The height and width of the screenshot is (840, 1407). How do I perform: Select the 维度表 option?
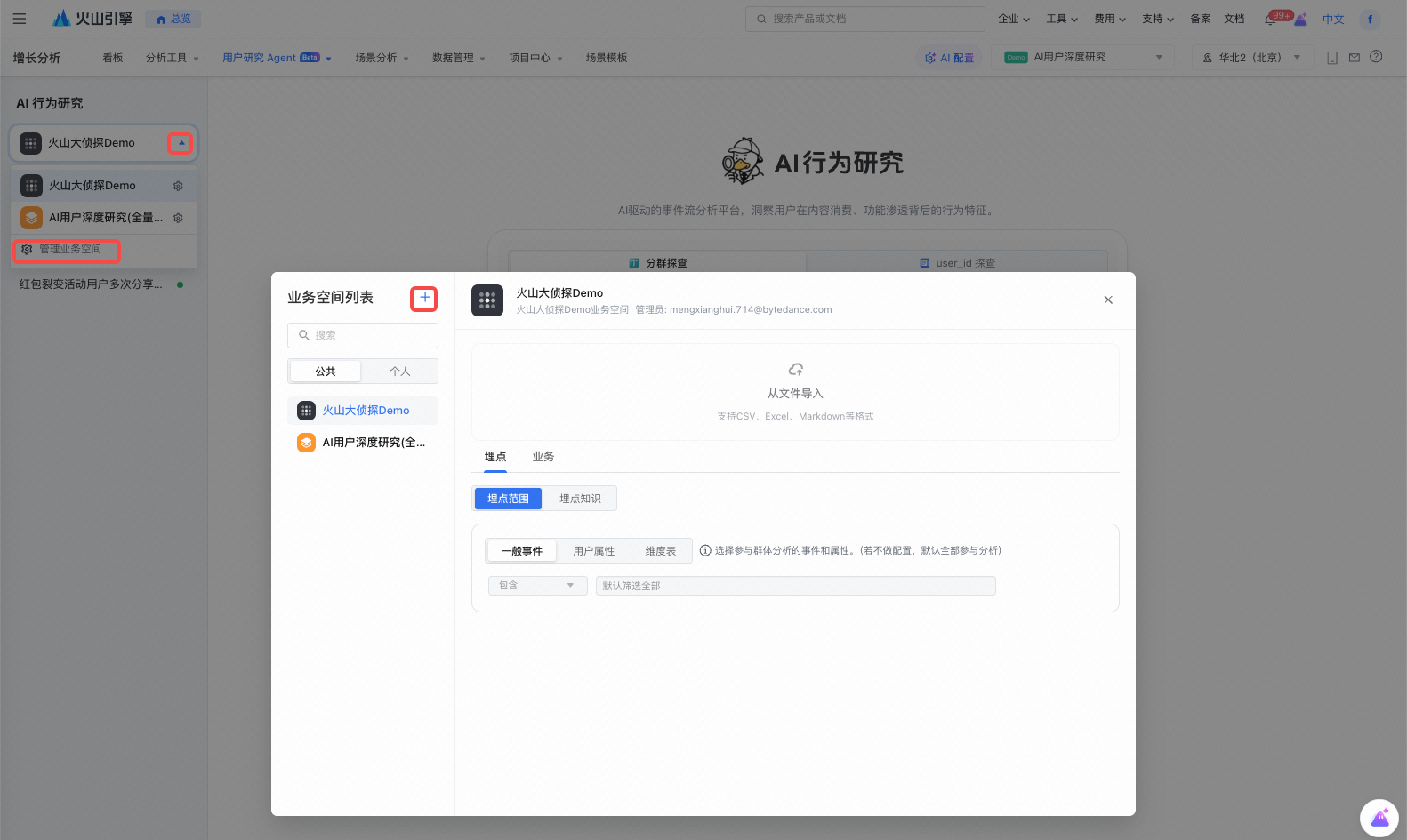click(x=661, y=551)
